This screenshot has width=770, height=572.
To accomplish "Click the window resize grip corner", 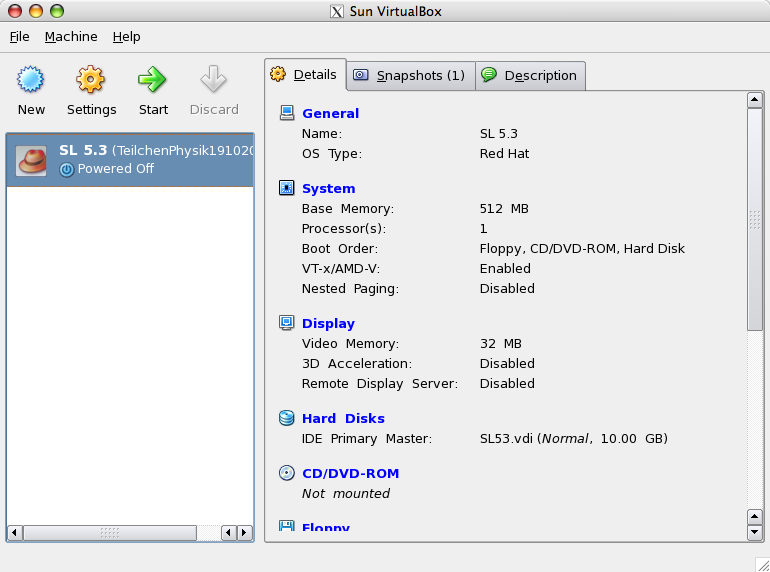I will [x=762, y=565].
